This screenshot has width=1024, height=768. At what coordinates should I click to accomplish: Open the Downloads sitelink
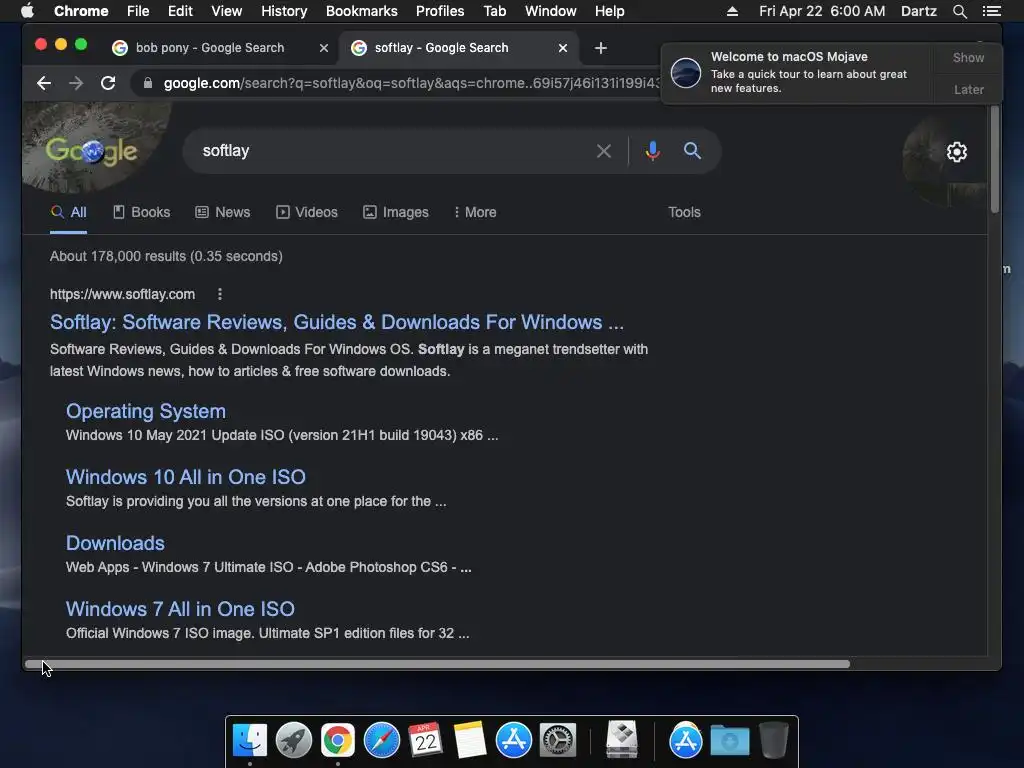click(115, 543)
